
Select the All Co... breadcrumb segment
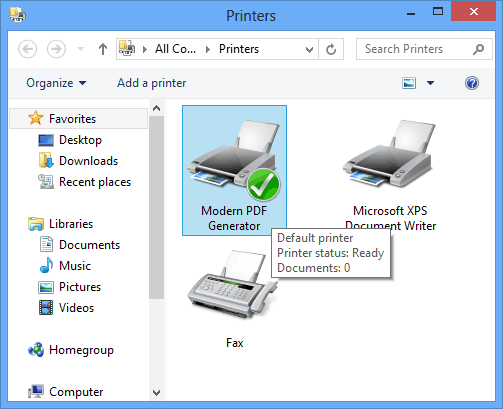point(175,49)
